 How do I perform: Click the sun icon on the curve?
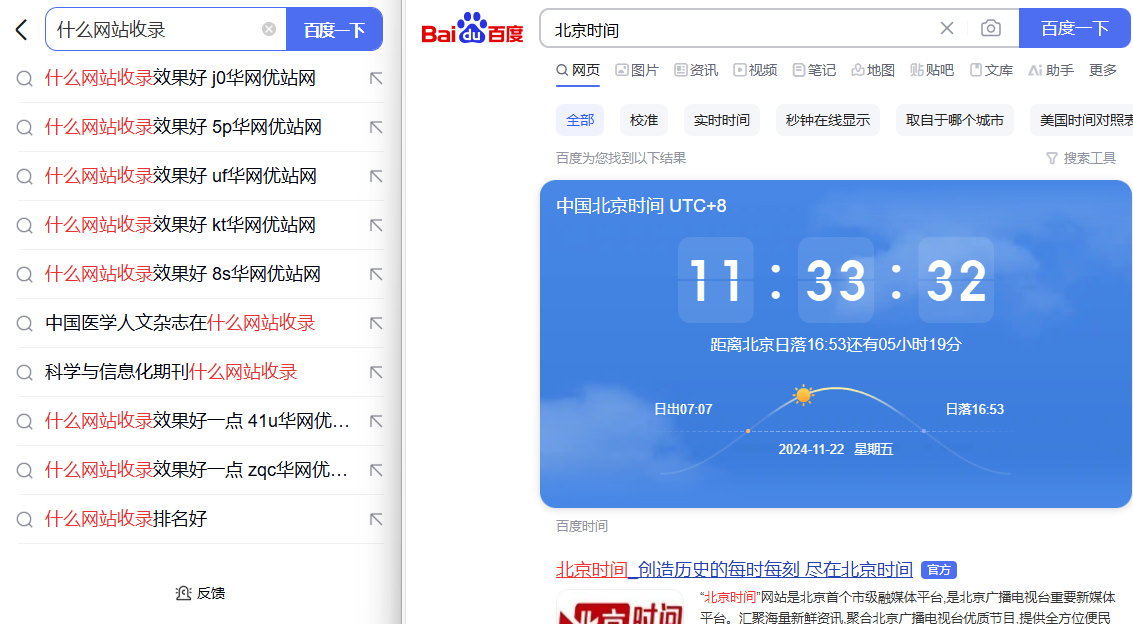click(x=803, y=395)
